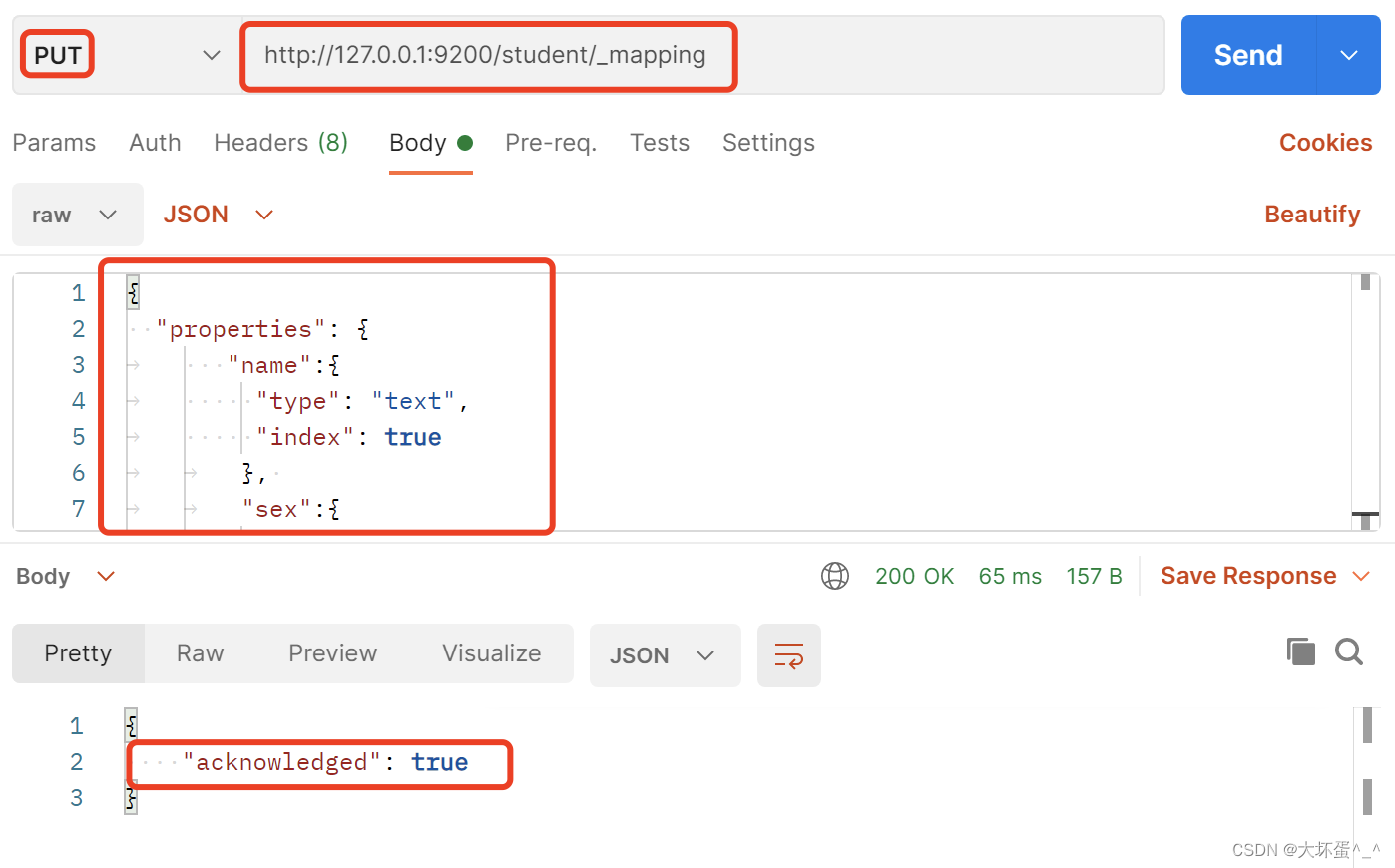Select the Preview response view
This screenshot has width=1395, height=868.
pos(332,653)
